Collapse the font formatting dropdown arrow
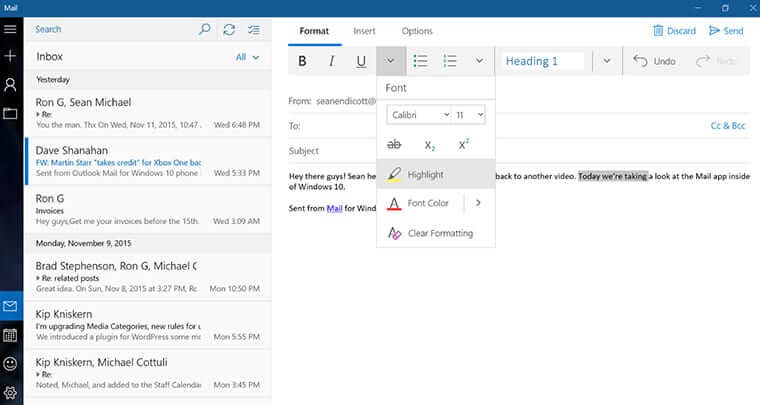The image size is (760, 405). (x=391, y=61)
